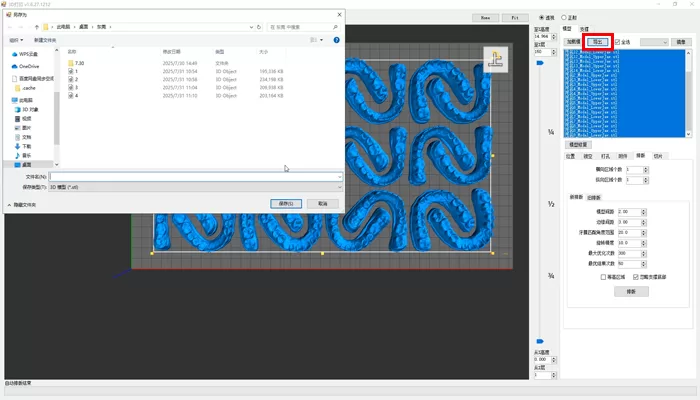Click the 保存(S) save button
Image resolution: width=700 pixels, height=400 pixels.
pos(286,204)
